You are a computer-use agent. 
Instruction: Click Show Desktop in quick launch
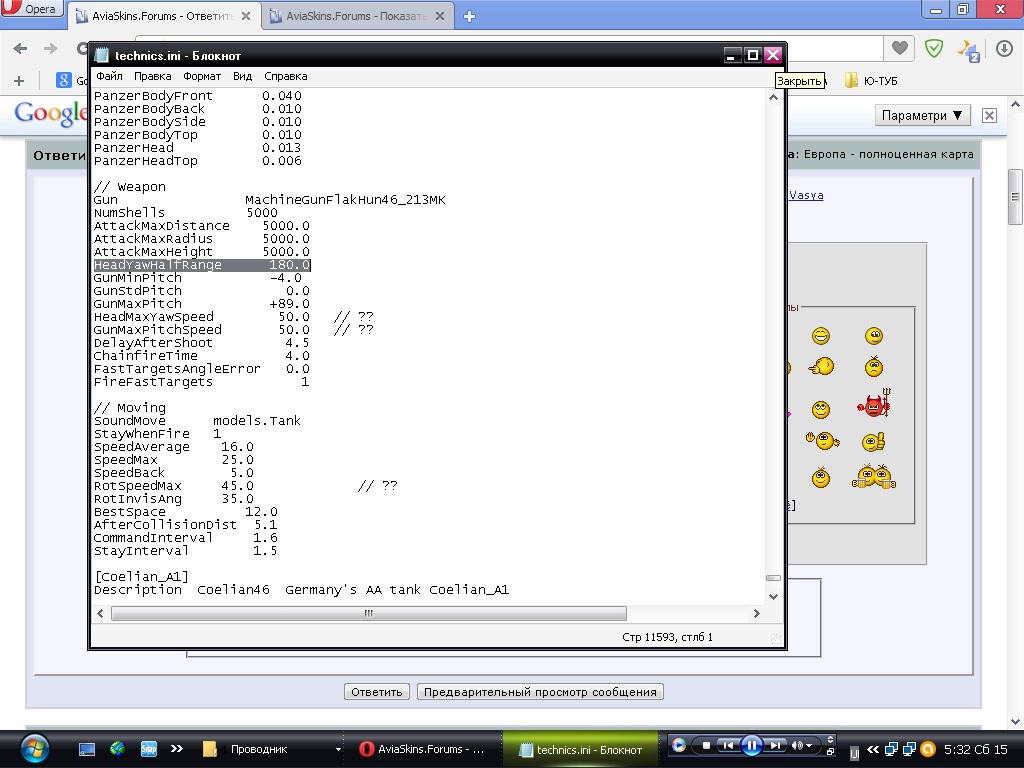pyautogui.click(x=87, y=749)
